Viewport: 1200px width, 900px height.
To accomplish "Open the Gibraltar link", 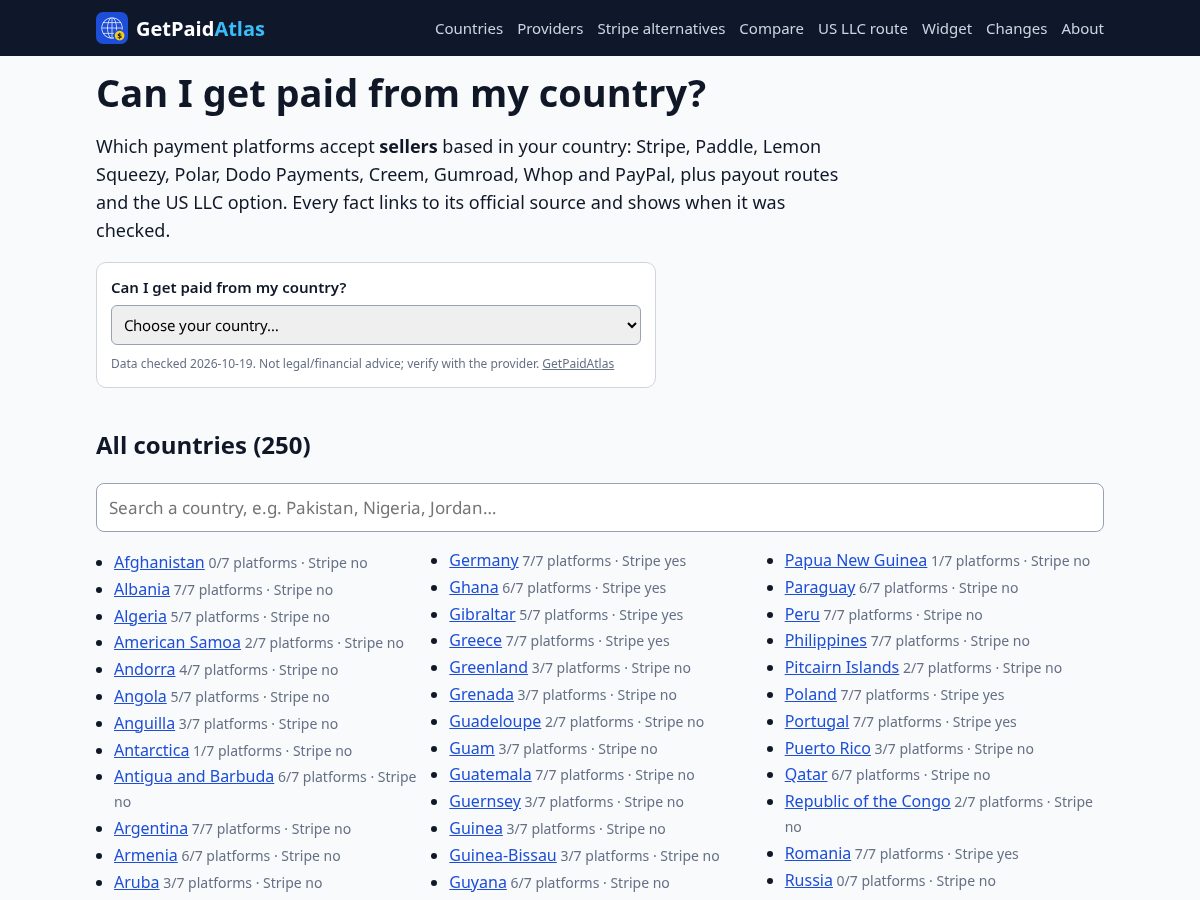I will point(482,614).
